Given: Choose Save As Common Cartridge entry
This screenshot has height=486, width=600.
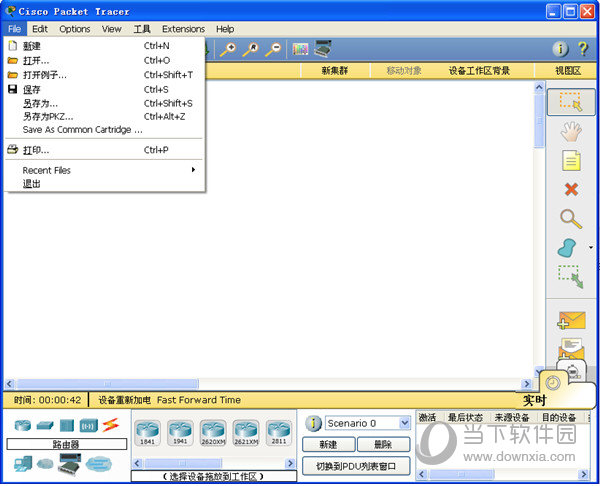Looking at the screenshot, I should (x=104, y=130).
